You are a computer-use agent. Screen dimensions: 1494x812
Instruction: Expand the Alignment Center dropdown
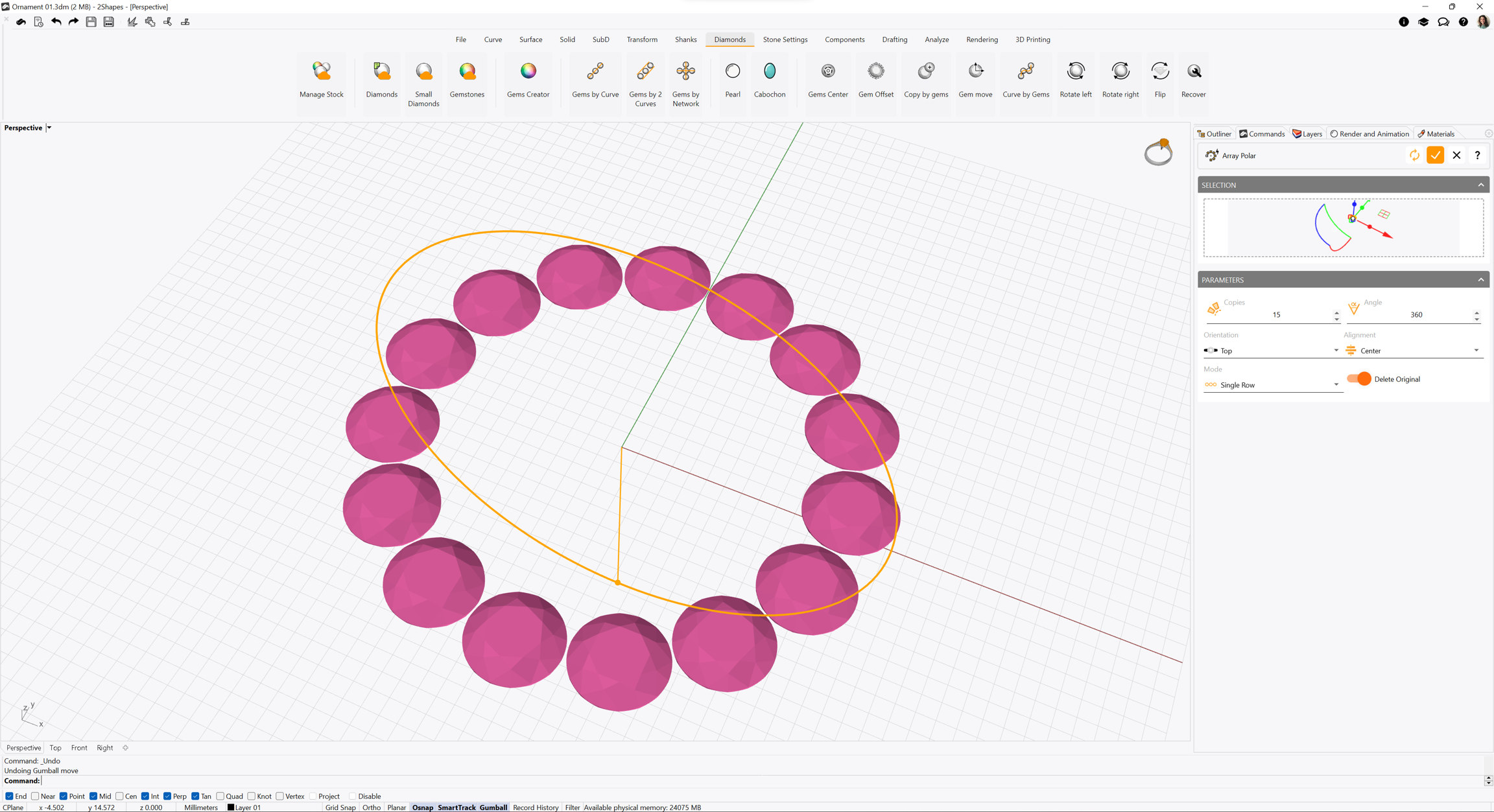(1414, 351)
